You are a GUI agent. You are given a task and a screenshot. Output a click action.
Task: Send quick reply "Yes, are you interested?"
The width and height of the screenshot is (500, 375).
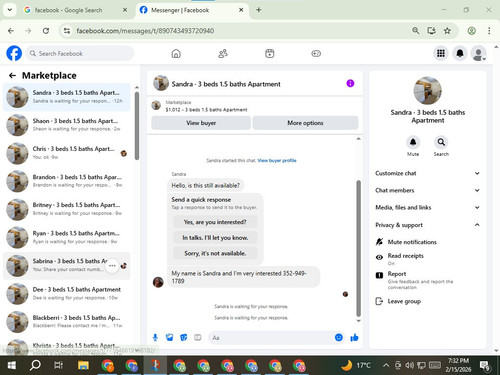click(x=215, y=222)
